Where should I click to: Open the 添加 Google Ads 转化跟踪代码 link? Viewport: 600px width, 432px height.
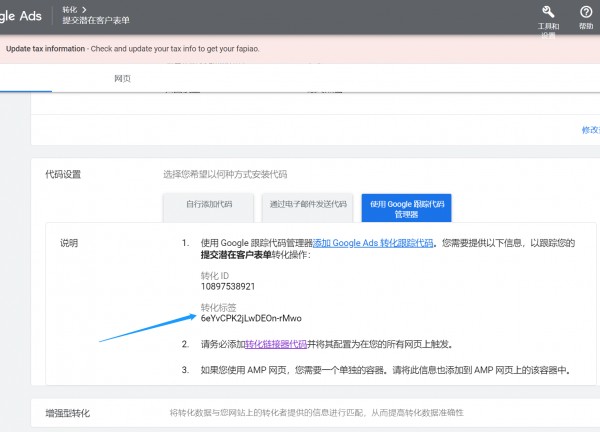[x=373, y=243]
